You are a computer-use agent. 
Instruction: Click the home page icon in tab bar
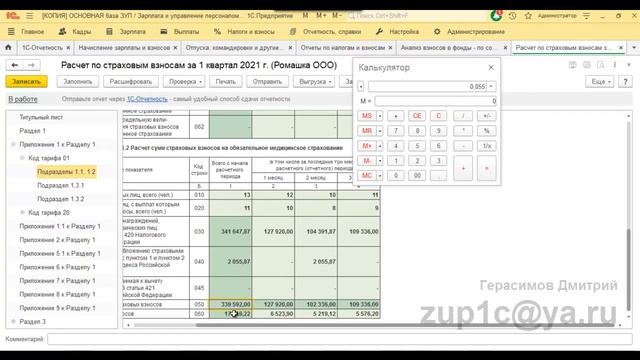coord(8,47)
